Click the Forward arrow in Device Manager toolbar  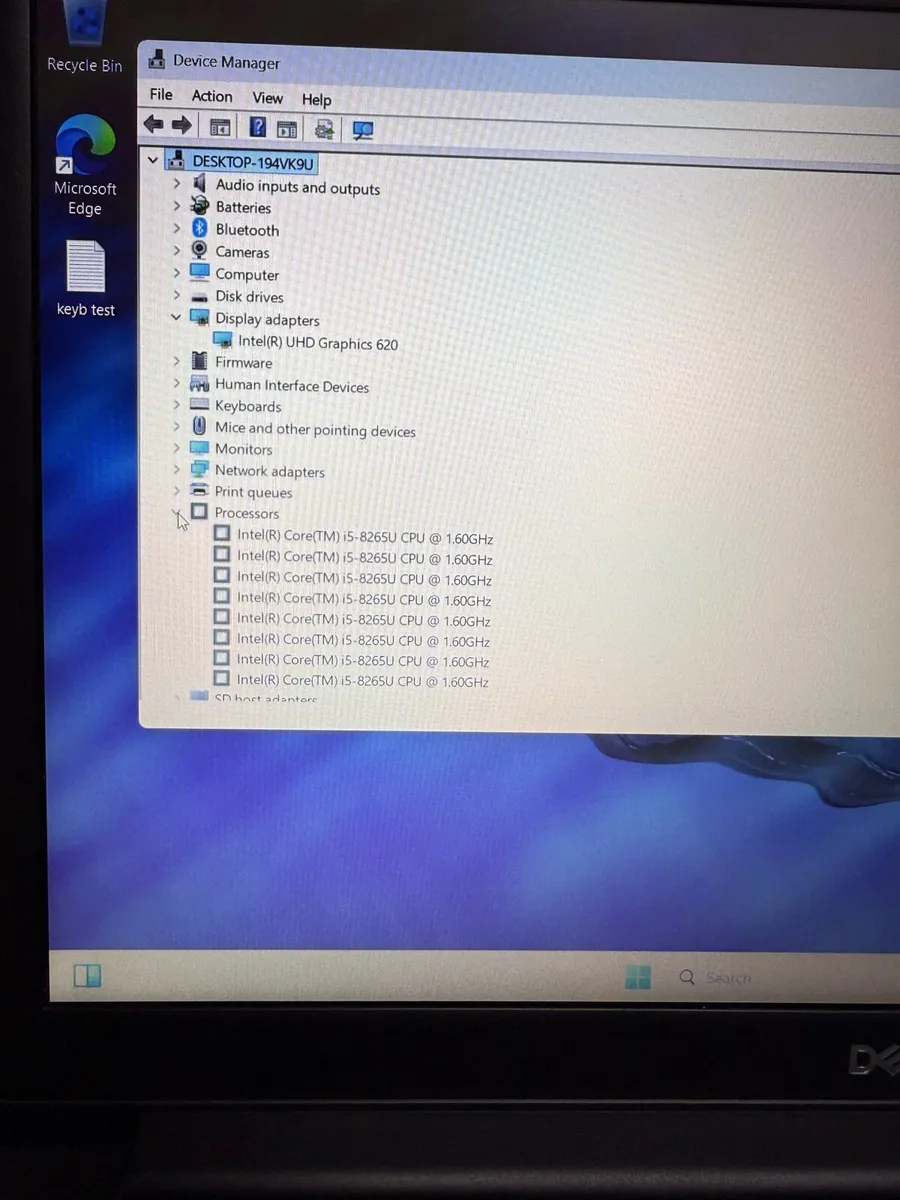click(181, 125)
